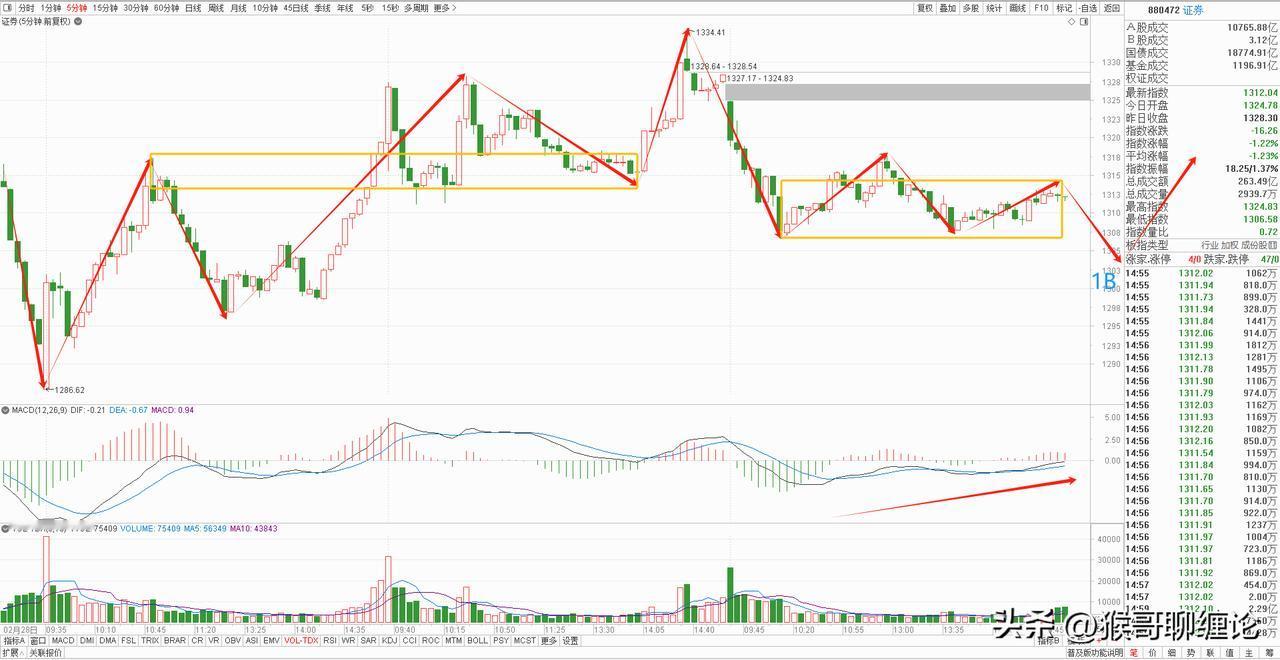Select the BOLL indicator
Image resolution: width=1280 pixels, height=660 pixels.
477,640
